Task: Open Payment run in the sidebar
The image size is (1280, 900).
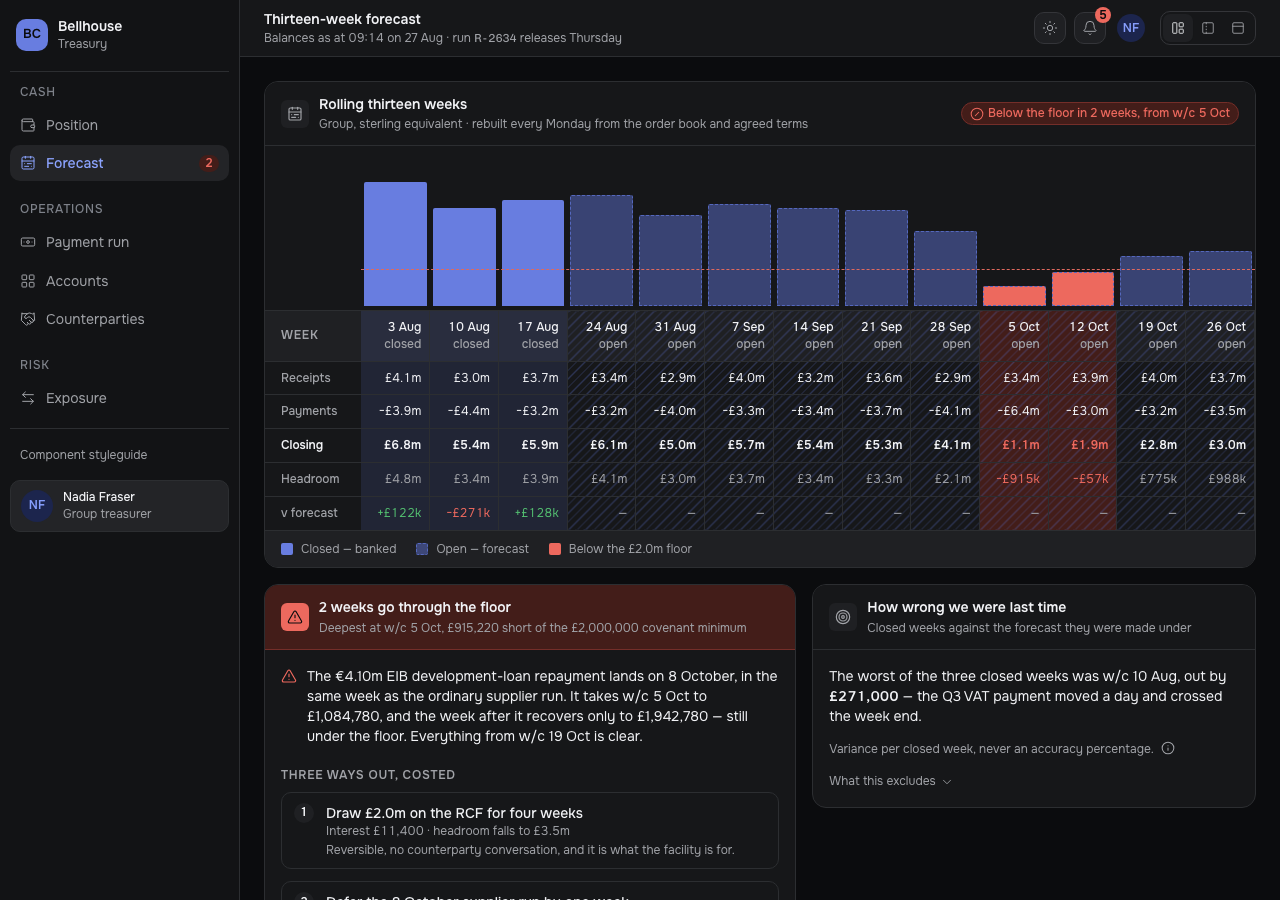Action: (119, 242)
